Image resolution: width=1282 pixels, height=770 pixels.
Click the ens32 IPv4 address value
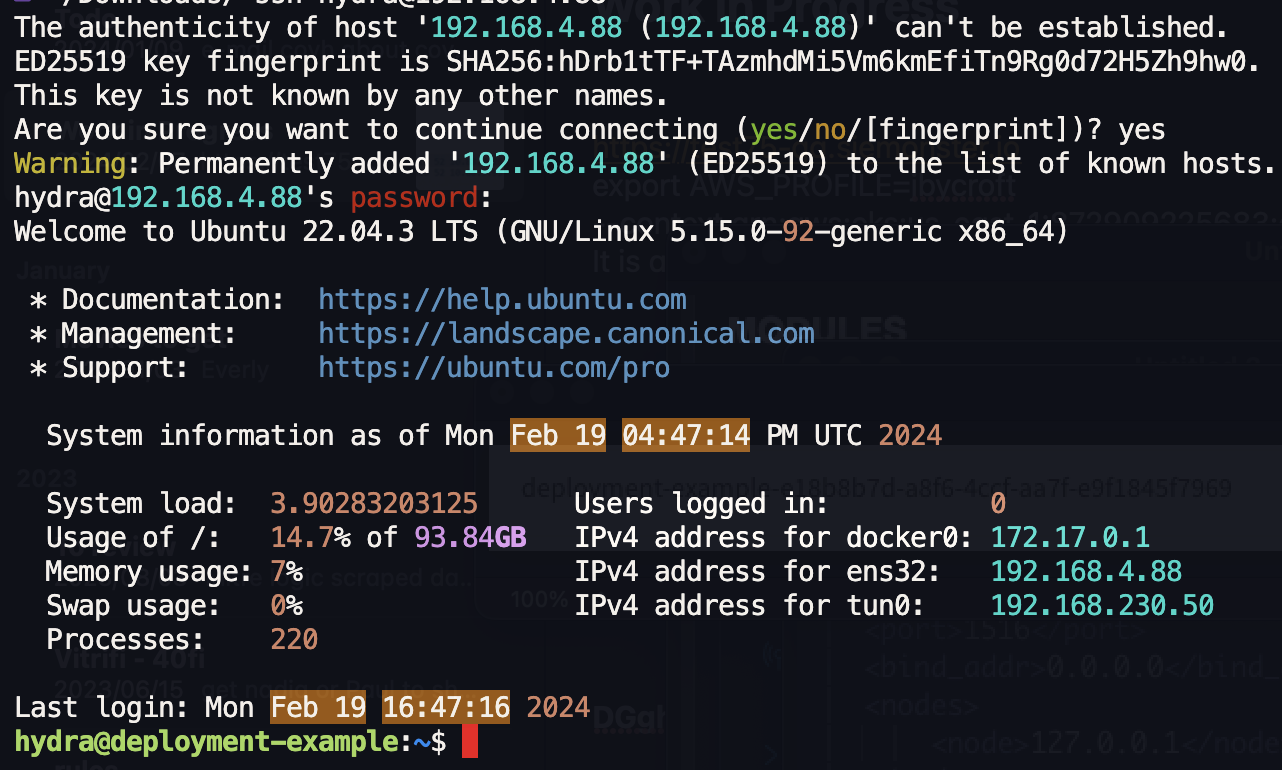tap(1086, 572)
